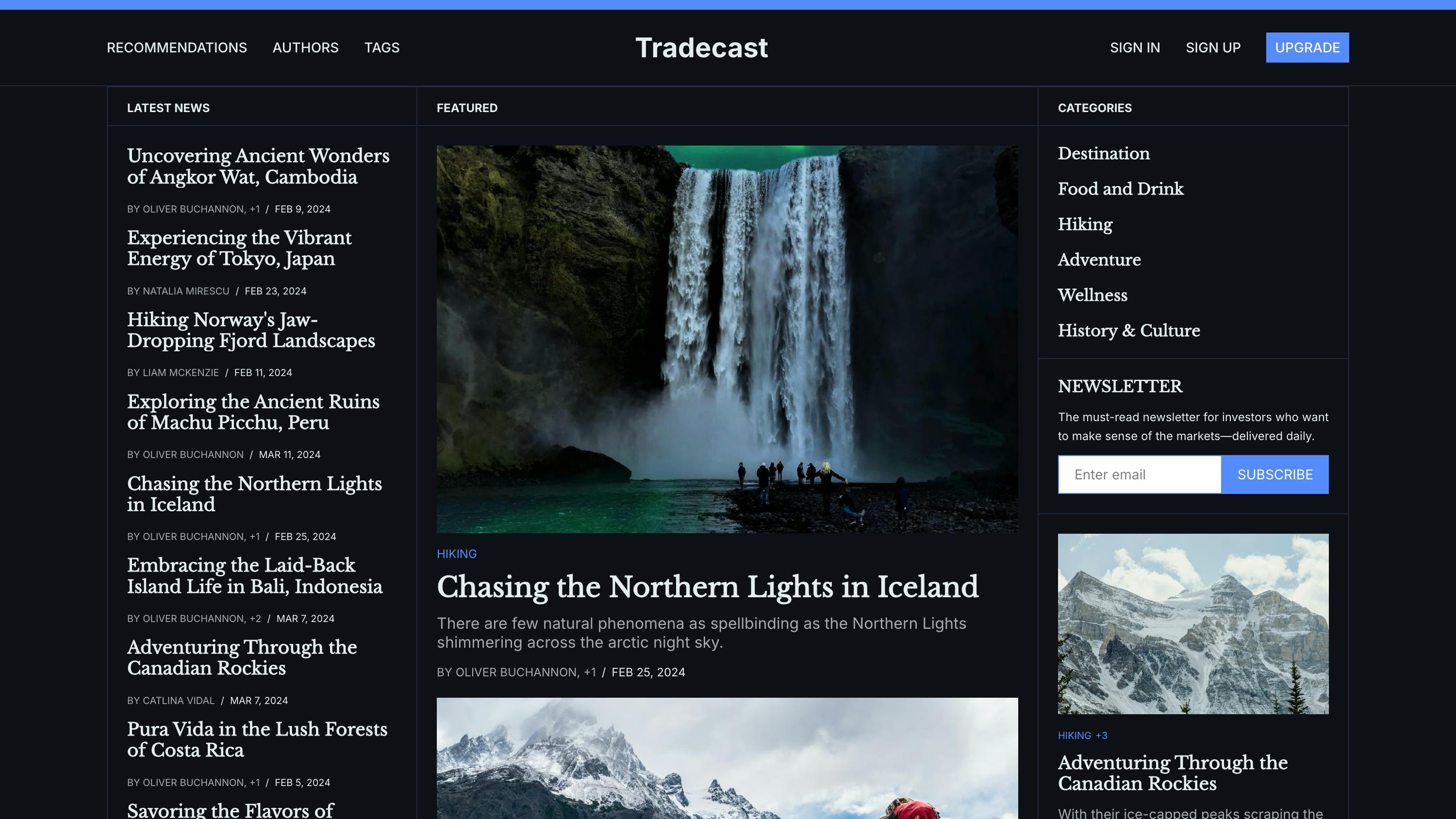Image resolution: width=1456 pixels, height=819 pixels.
Task: Open the Wellness category
Action: tap(1092, 295)
